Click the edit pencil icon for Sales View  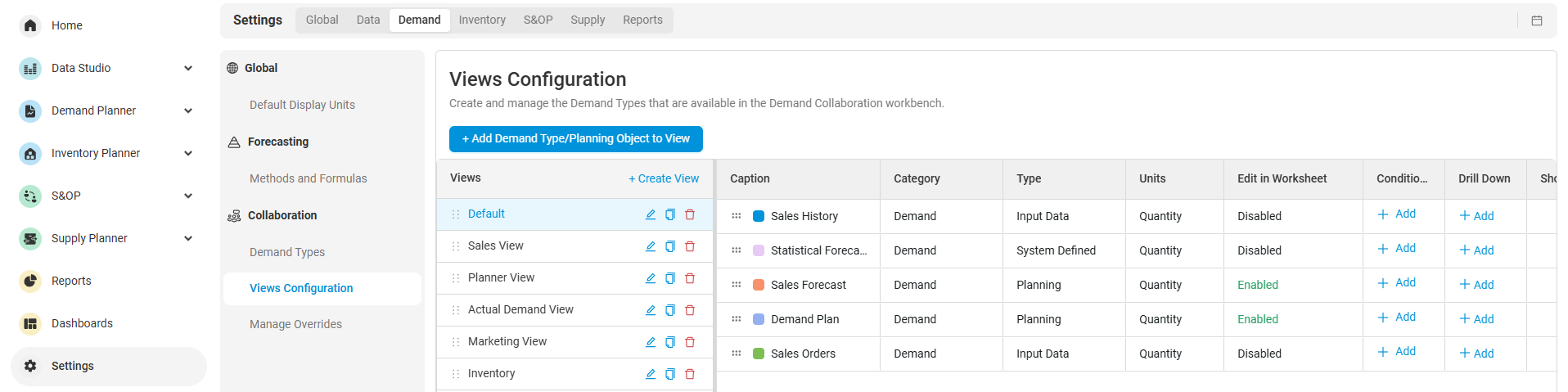tap(651, 246)
